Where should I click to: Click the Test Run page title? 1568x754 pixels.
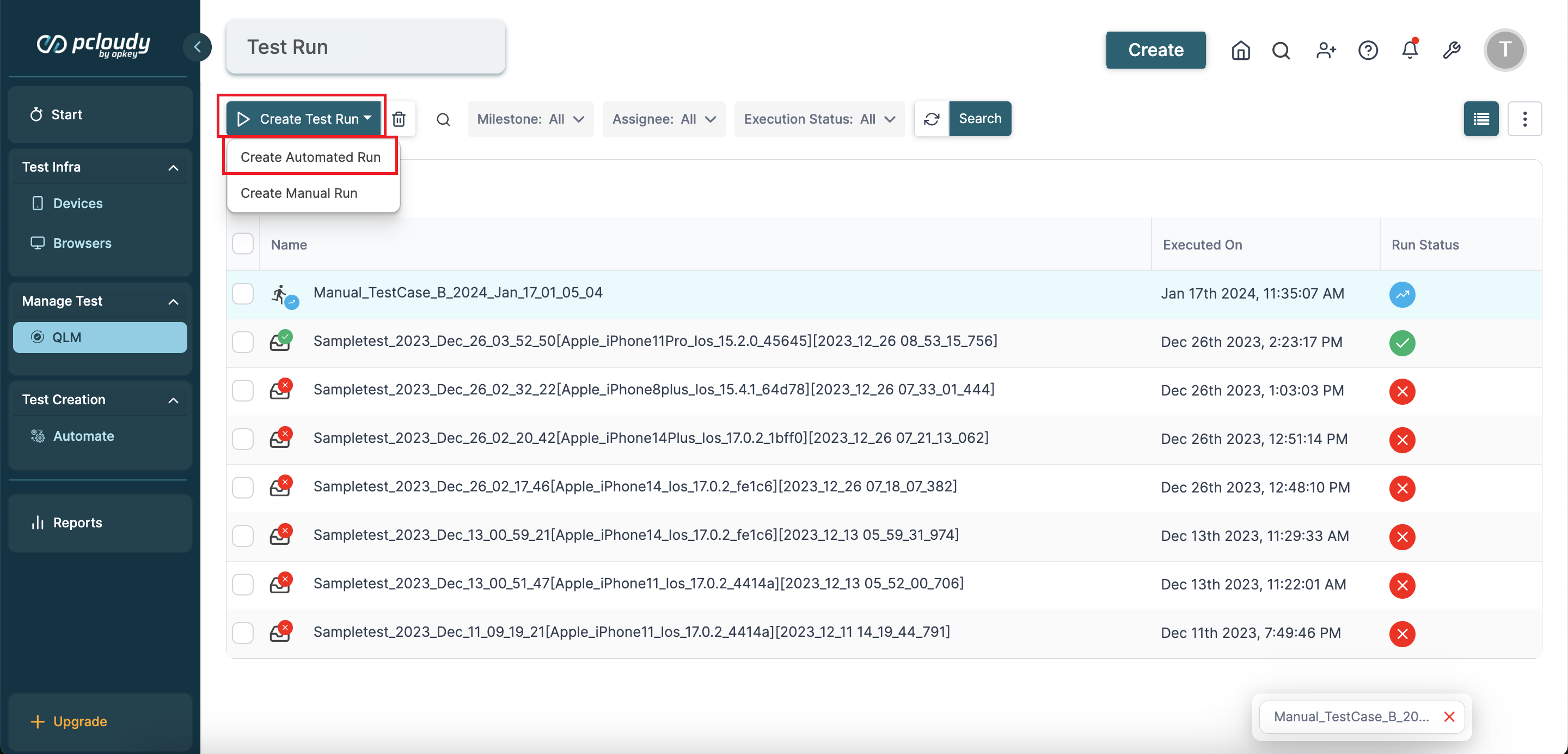coord(287,47)
